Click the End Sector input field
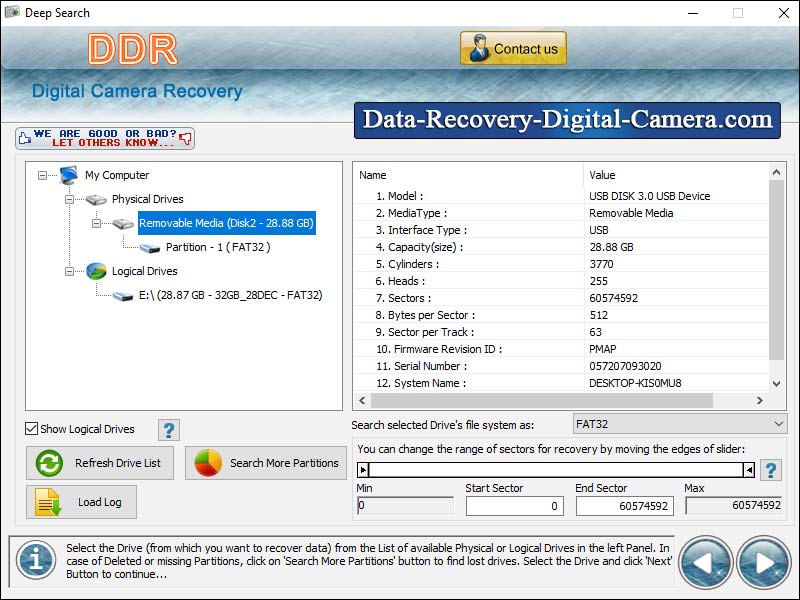The image size is (800, 600). click(624, 506)
